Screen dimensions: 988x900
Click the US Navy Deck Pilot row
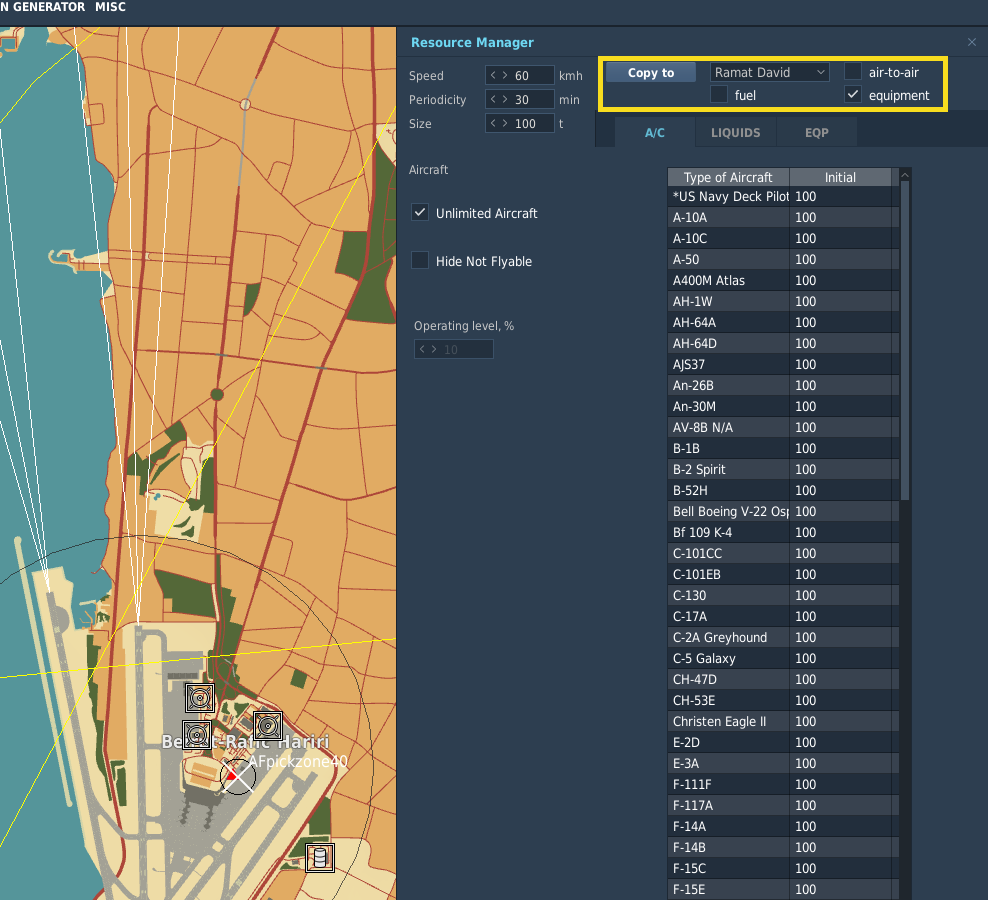(x=783, y=196)
